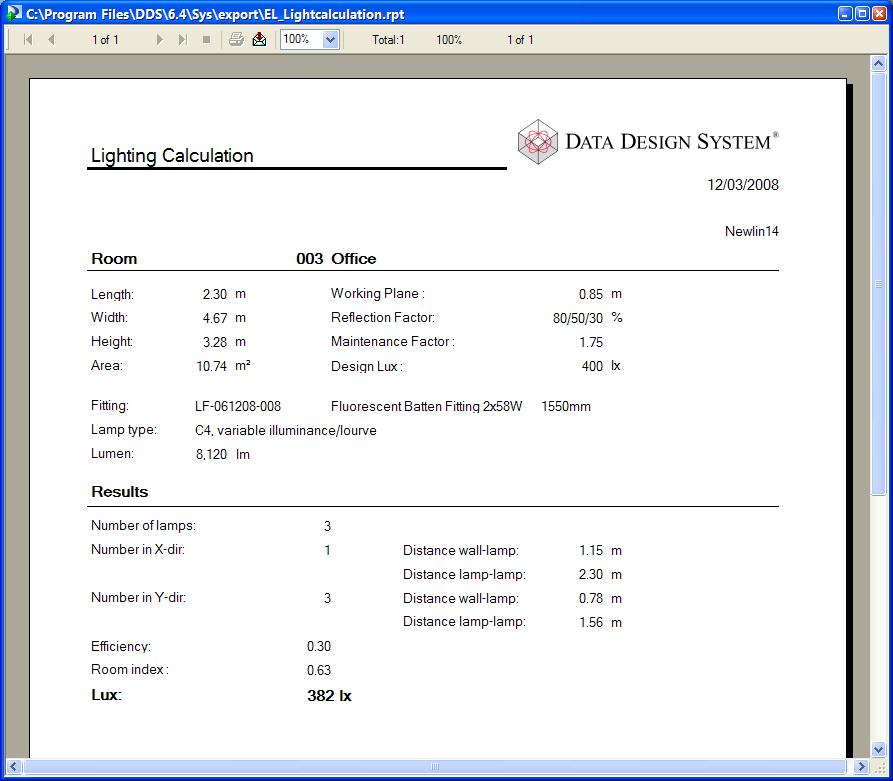Maximize the report viewer window

862,14
